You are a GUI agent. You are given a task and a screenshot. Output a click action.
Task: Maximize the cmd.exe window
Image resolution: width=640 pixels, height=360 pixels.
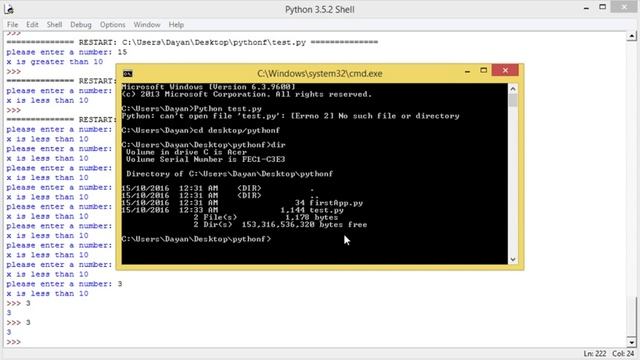pos(484,71)
